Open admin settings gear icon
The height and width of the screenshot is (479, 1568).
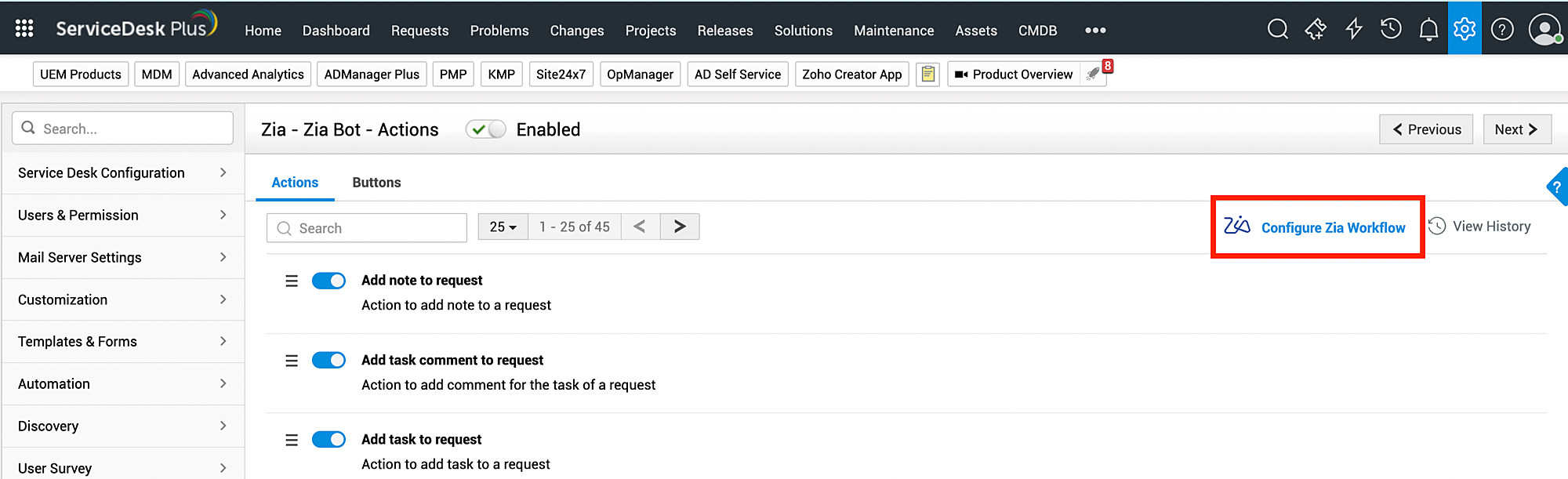pos(1465,28)
